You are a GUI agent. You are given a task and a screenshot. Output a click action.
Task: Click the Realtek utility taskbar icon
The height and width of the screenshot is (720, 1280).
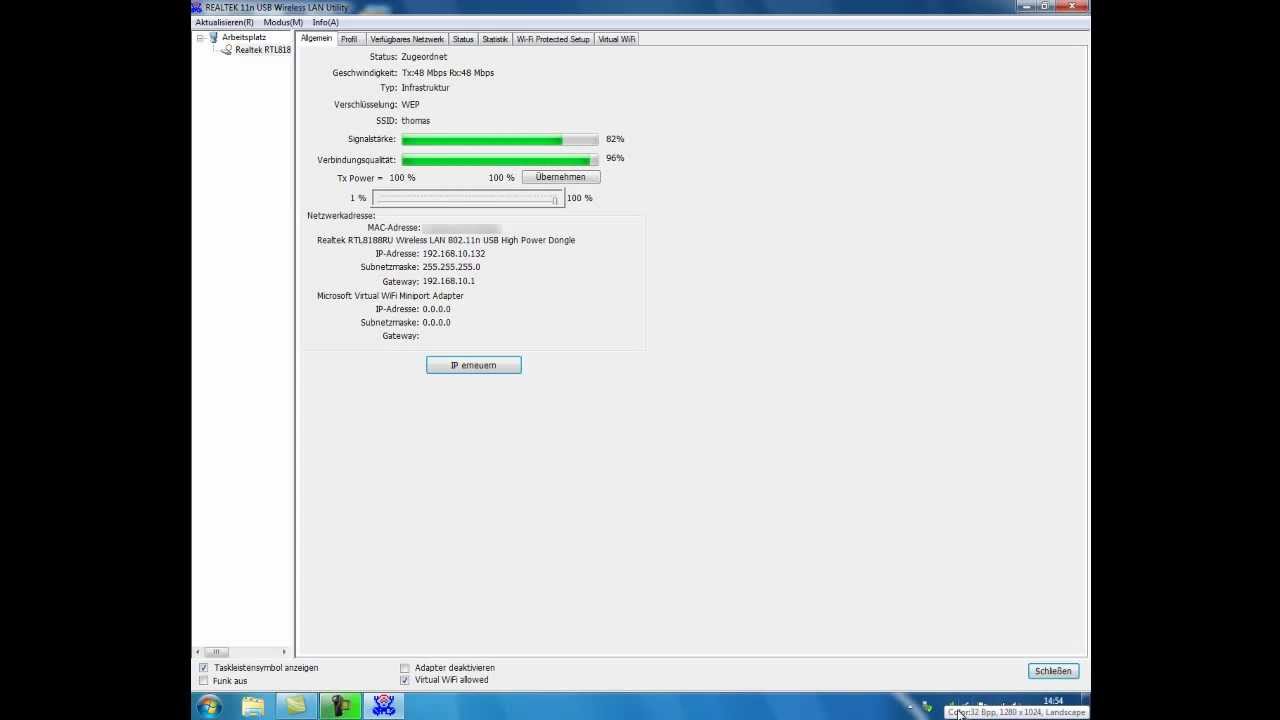tap(384, 707)
